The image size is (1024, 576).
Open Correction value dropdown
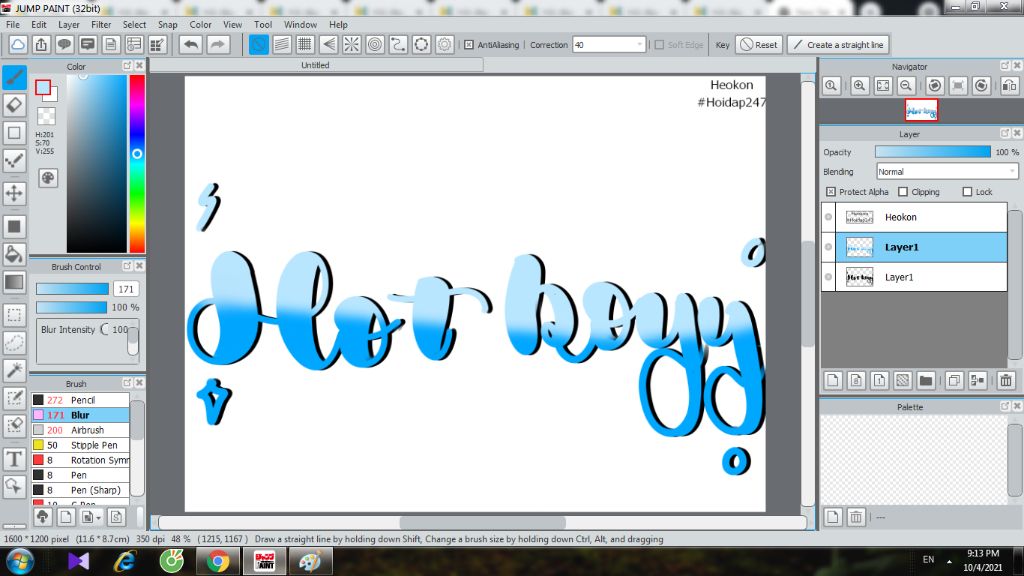coord(639,44)
